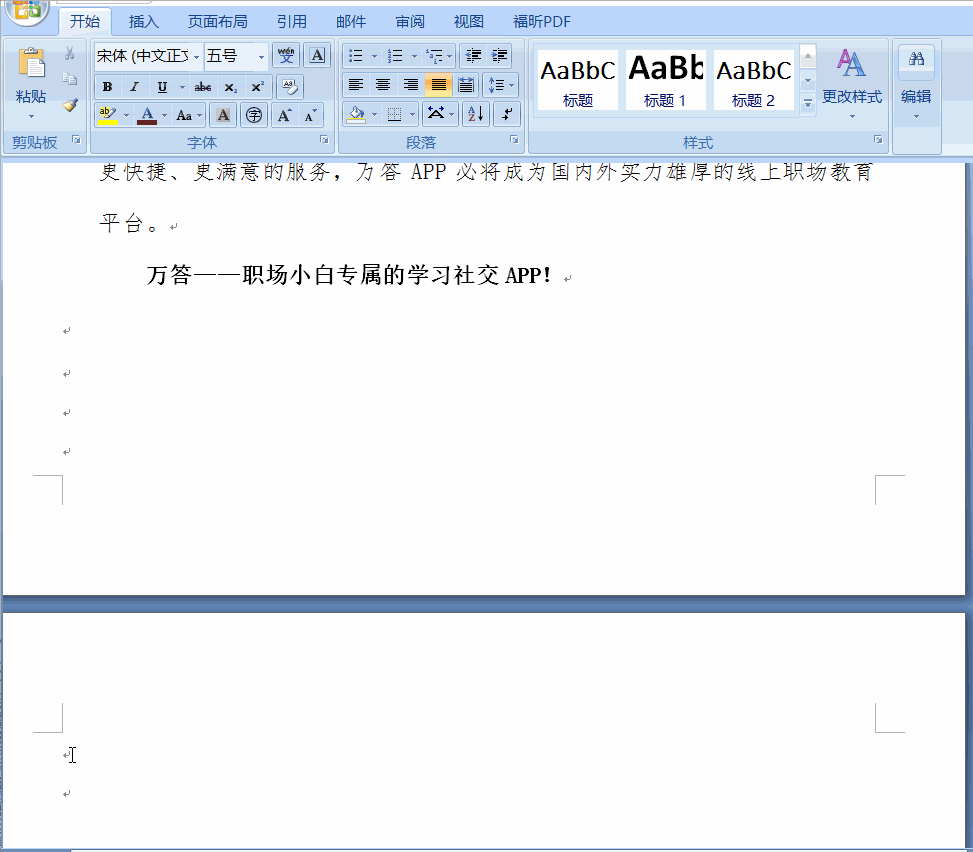Click the increase indent icon

click(499, 56)
